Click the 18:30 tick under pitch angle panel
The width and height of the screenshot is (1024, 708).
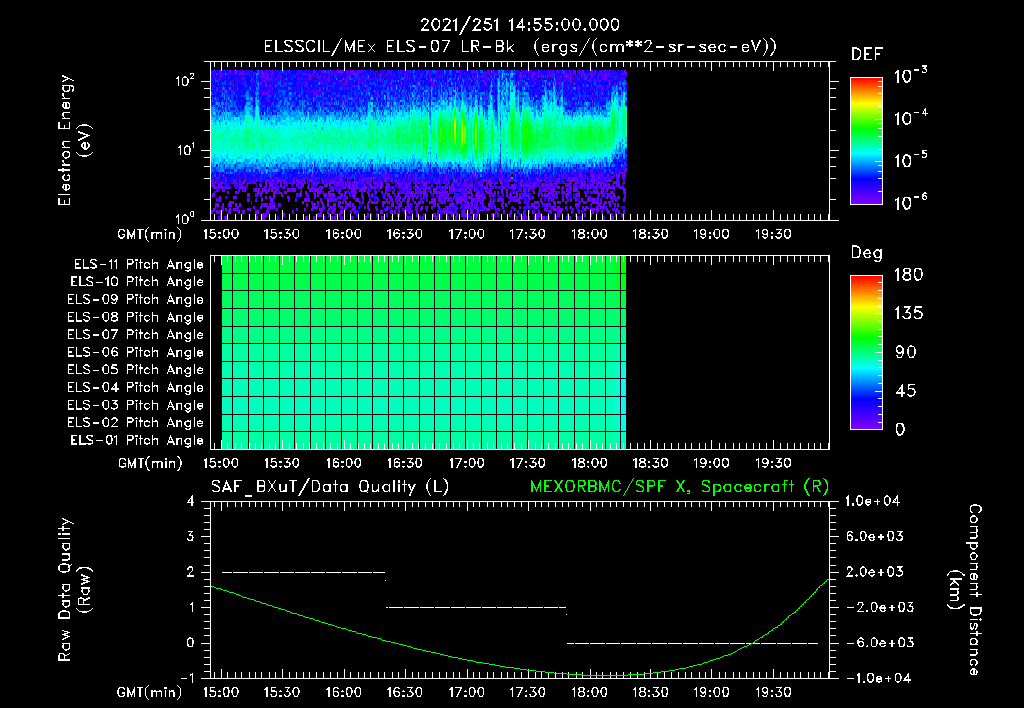tap(650, 463)
